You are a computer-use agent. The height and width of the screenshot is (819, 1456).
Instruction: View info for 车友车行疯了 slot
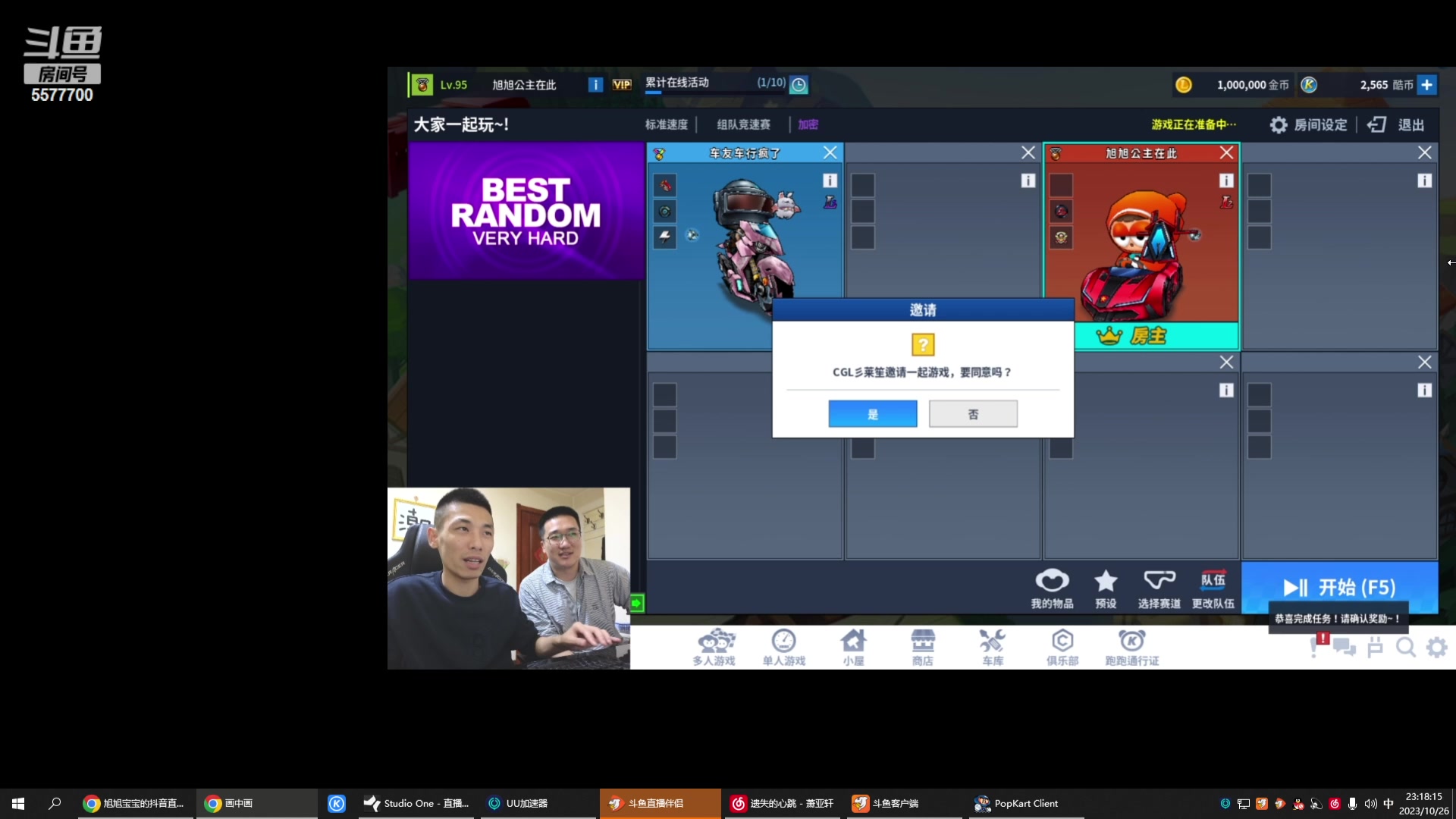(x=830, y=180)
